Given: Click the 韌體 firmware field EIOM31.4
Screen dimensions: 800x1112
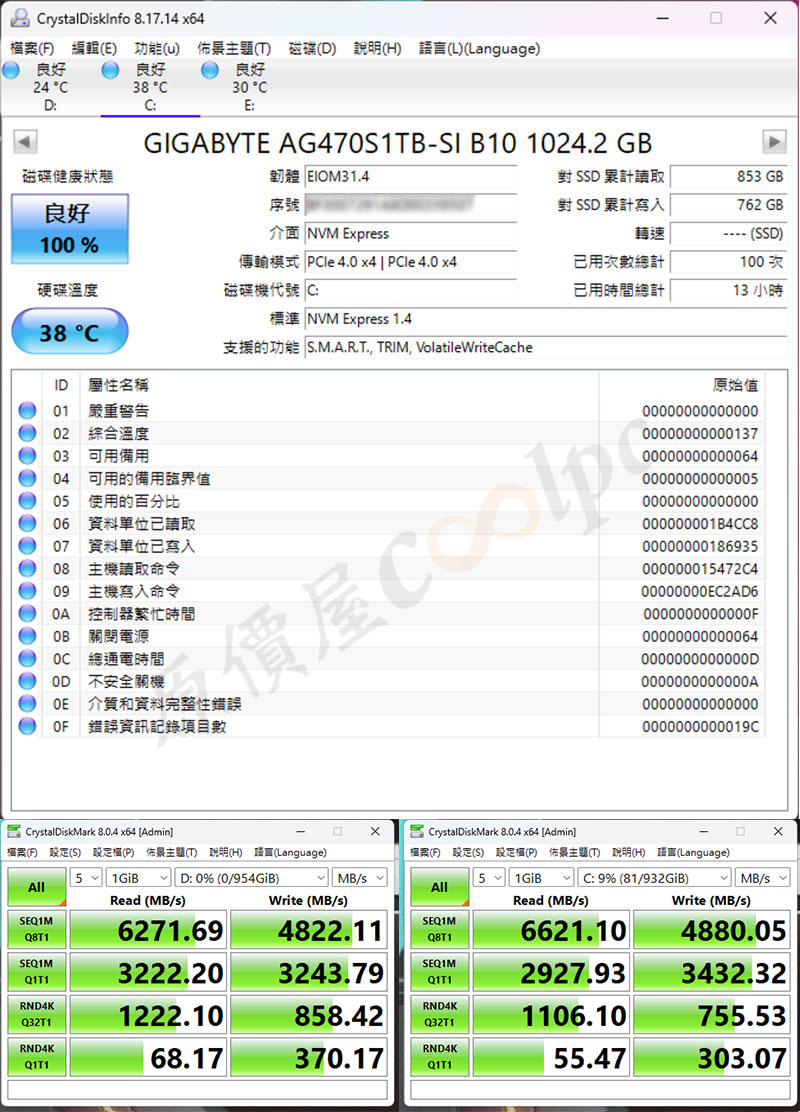Looking at the screenshot, I should 411,177.
